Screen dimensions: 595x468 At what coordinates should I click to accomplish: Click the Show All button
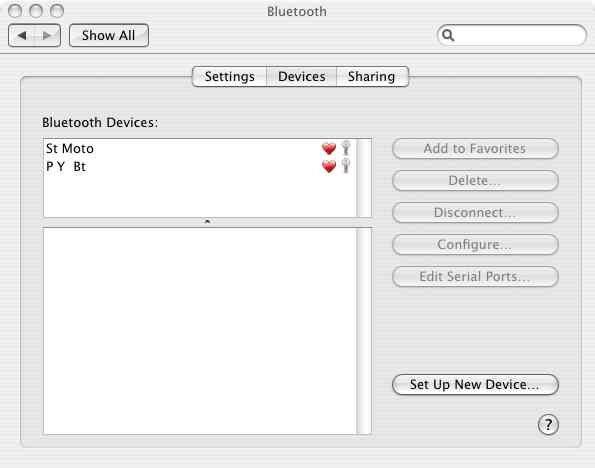click(109, 35)
